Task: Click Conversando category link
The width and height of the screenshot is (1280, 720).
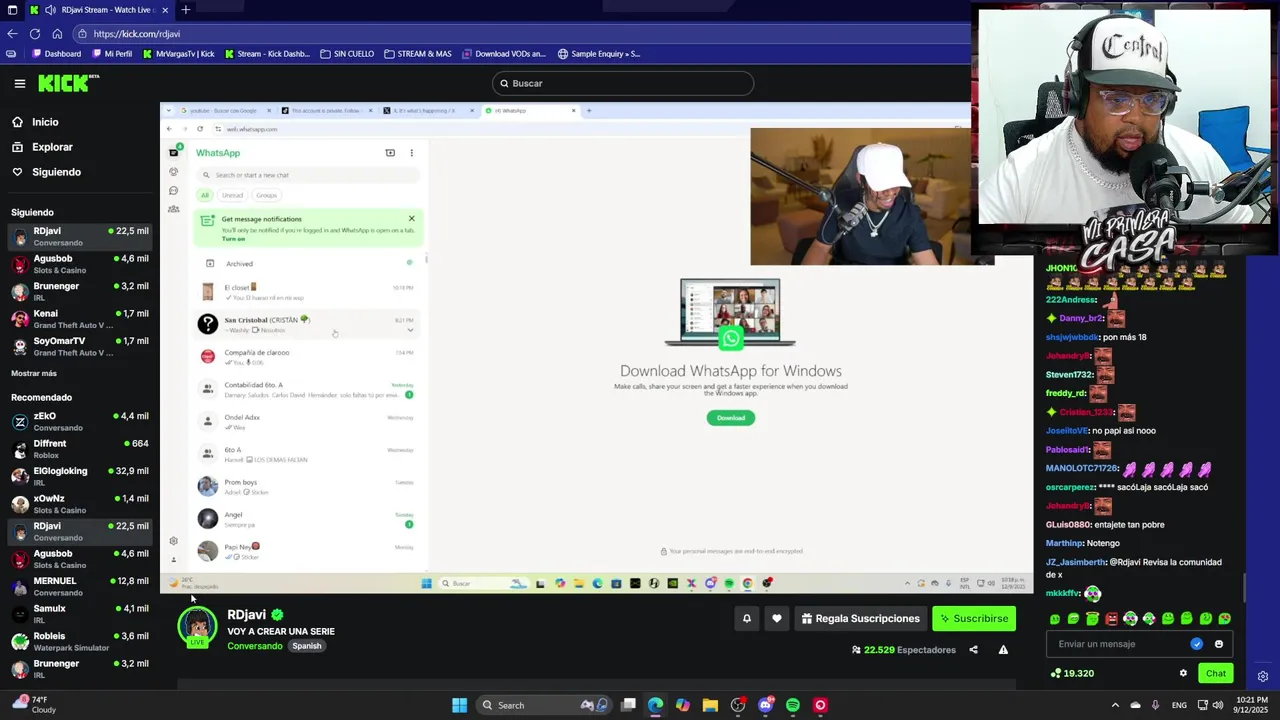Action: click(255, 646)
